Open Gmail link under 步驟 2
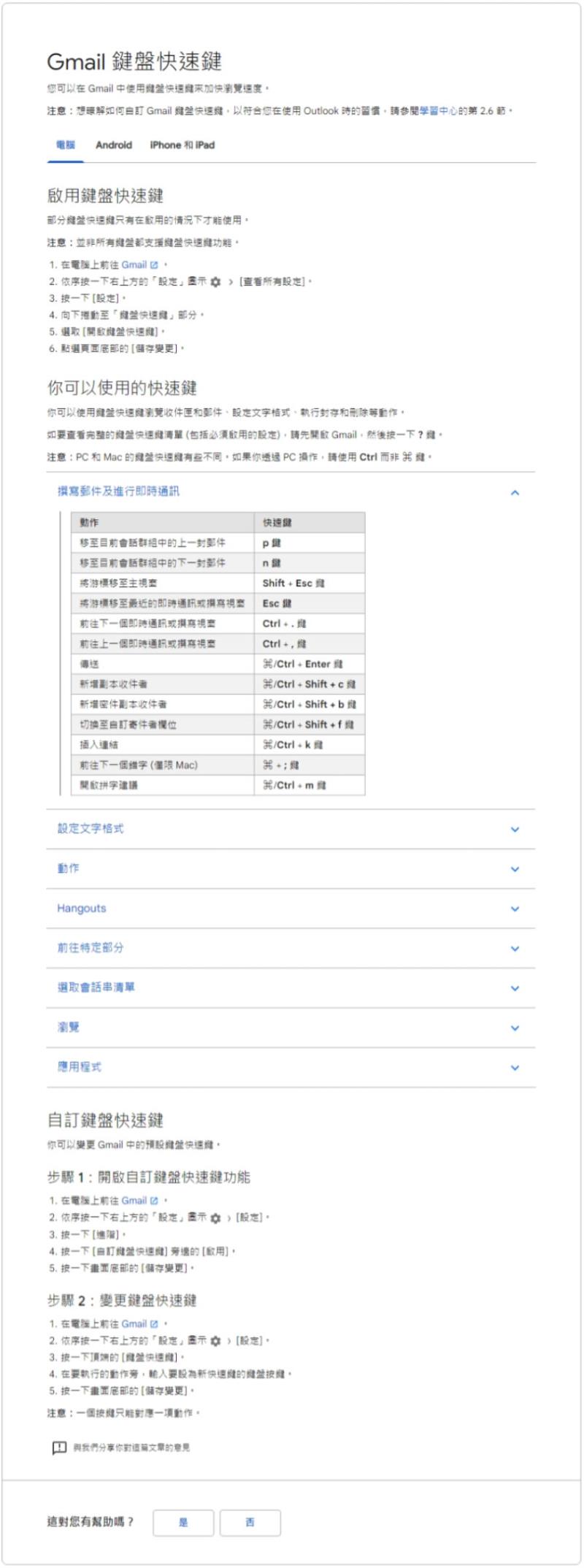 pos(134,1323)
